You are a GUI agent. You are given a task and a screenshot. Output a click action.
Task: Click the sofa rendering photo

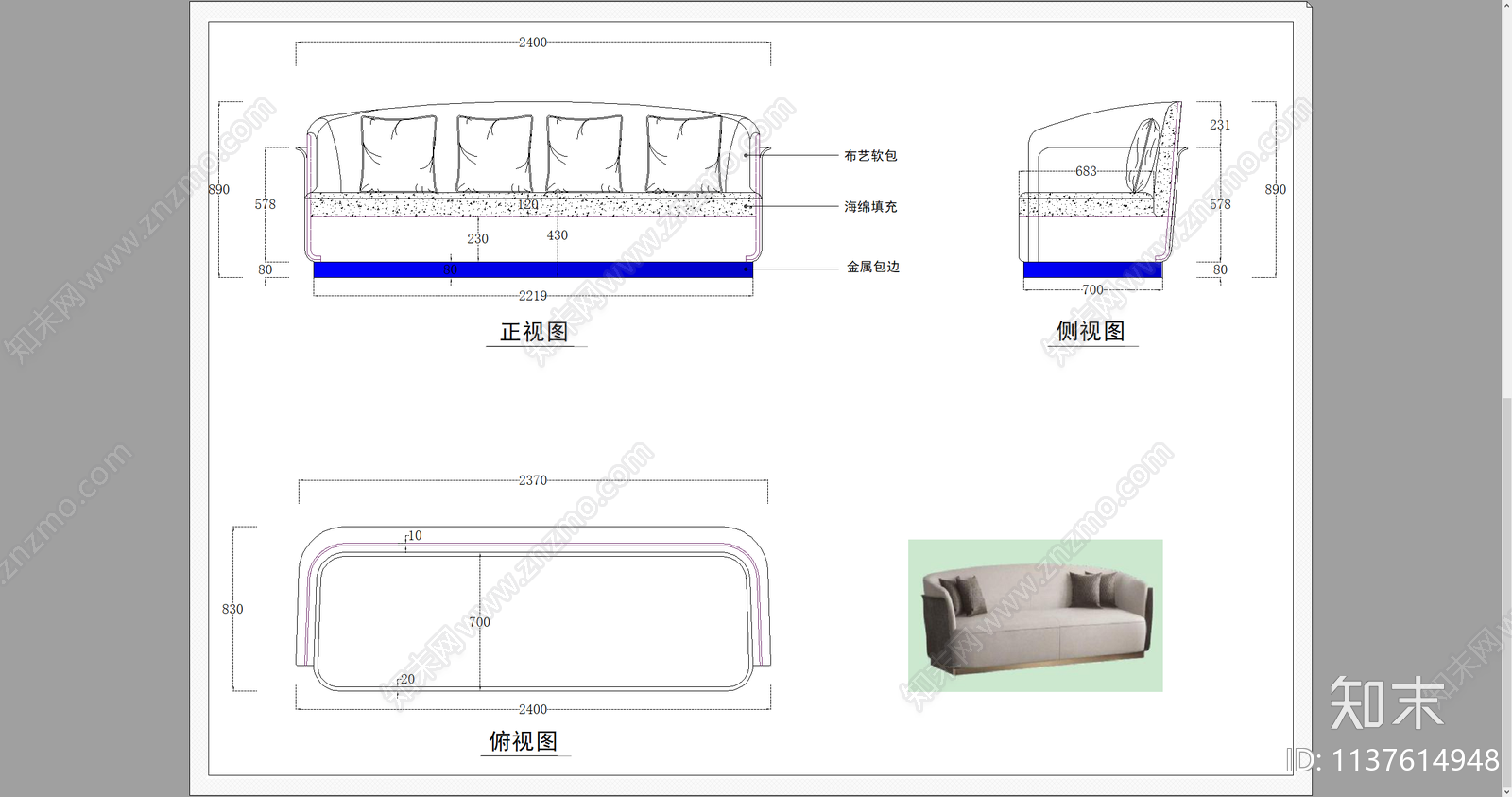coord(1036,615)
